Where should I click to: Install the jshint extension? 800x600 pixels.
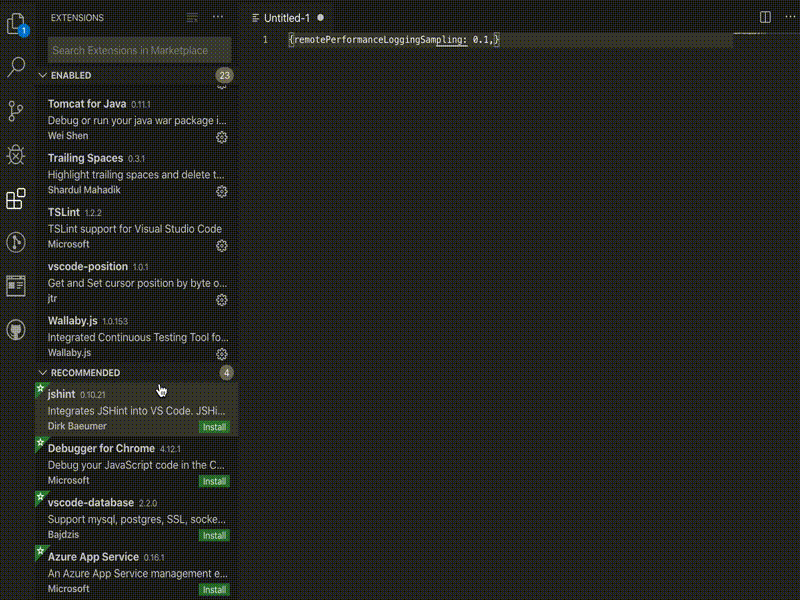click(x=214, y=427)
